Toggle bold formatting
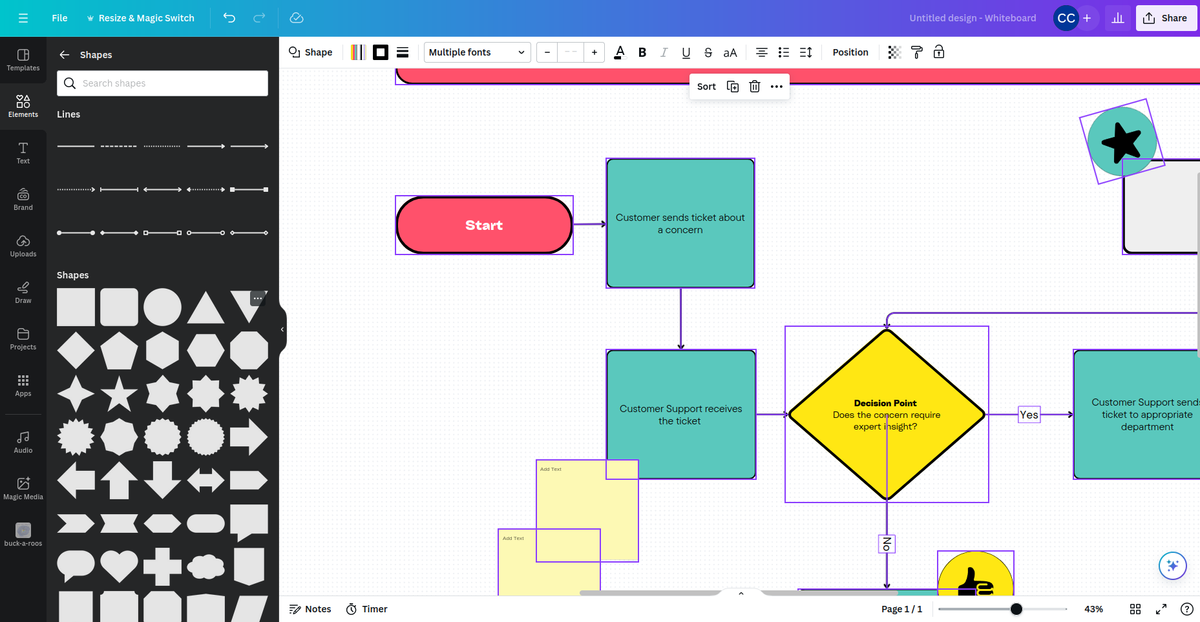Image resolution: width=1200 pixels, height=622 pixels. click(x=642, y=52)
